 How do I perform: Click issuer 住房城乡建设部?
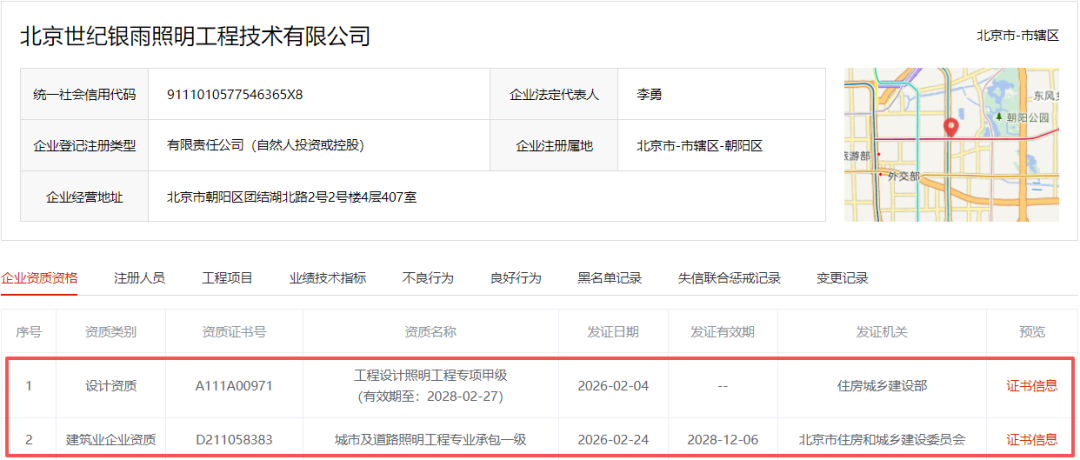(x=882, y=386)
